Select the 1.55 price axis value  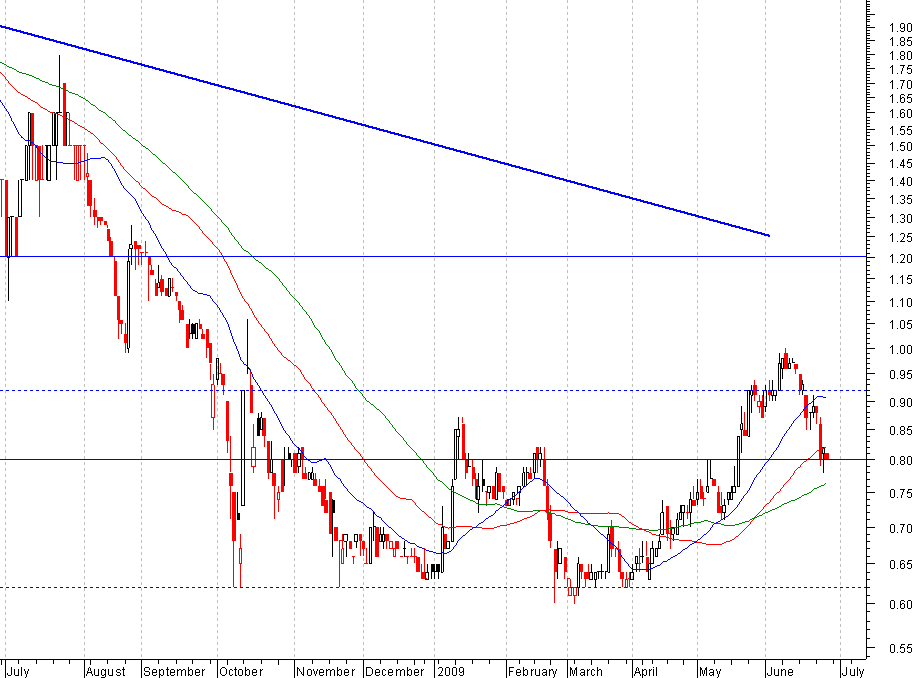pyautogui.click(x=901, y=130)
